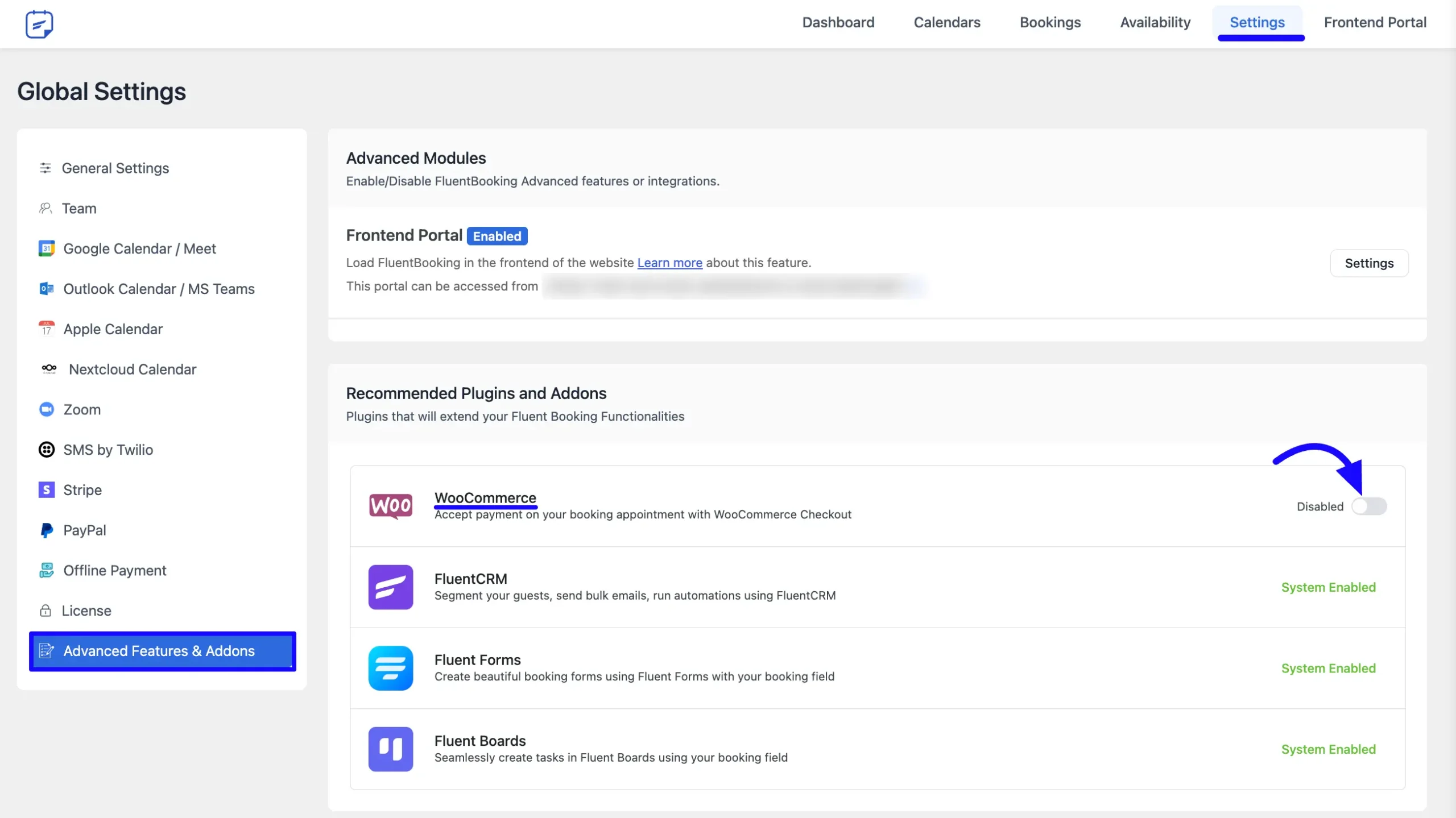Screen dimensions: 1456x818
Task: Click the Disabled label beside WooCommerce toggle
Action: coord(1319,506)
